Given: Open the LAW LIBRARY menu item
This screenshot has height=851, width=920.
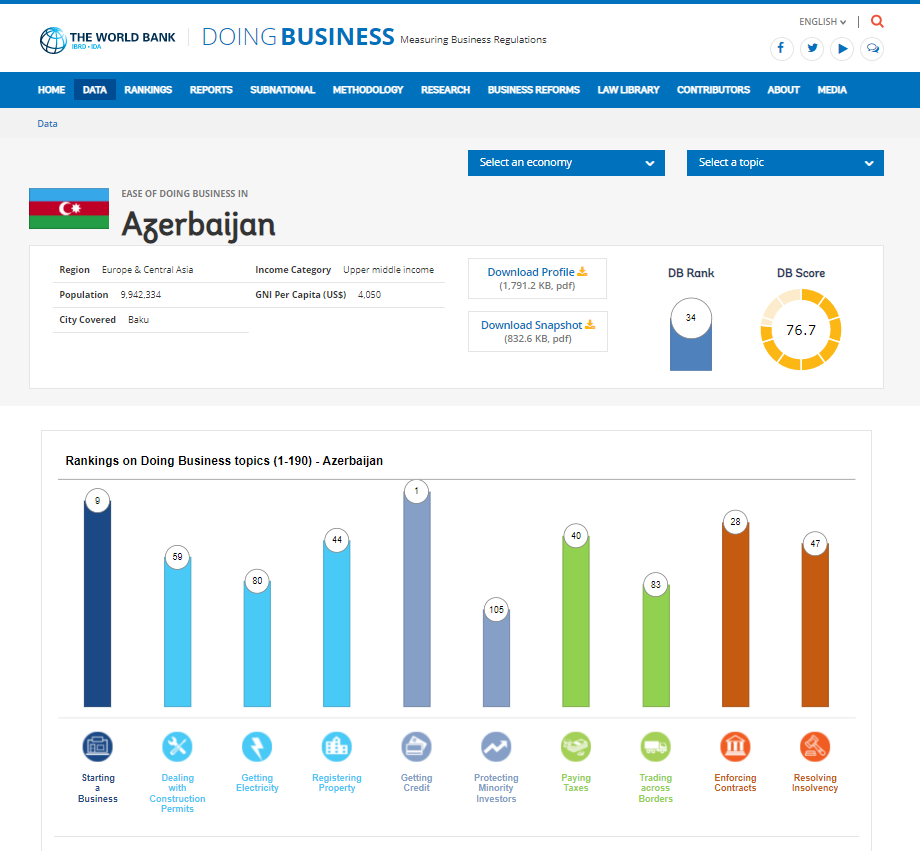Looking at the screenshot, I should [x=628, y=90].
